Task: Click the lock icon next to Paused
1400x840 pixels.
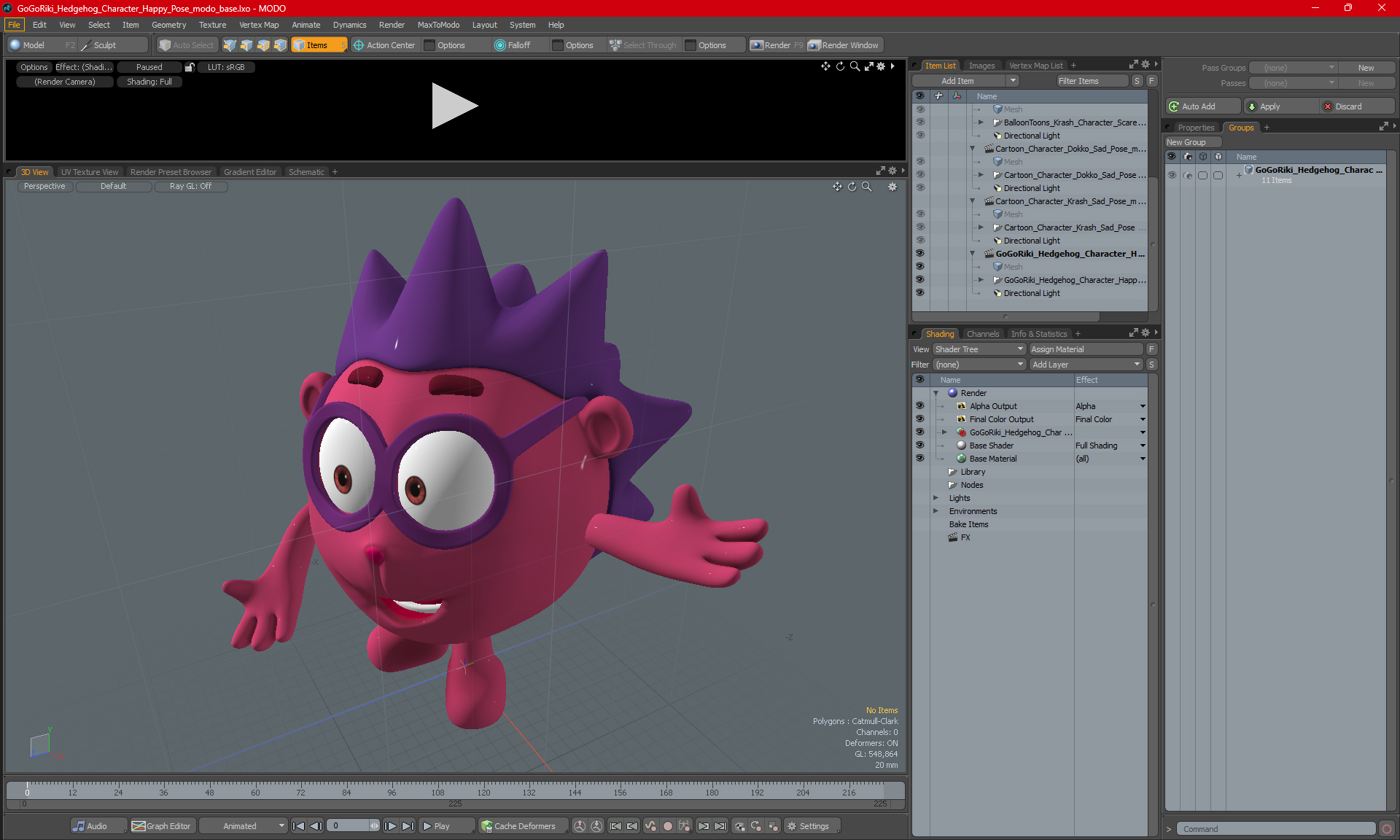Action: tap(190, 67)
